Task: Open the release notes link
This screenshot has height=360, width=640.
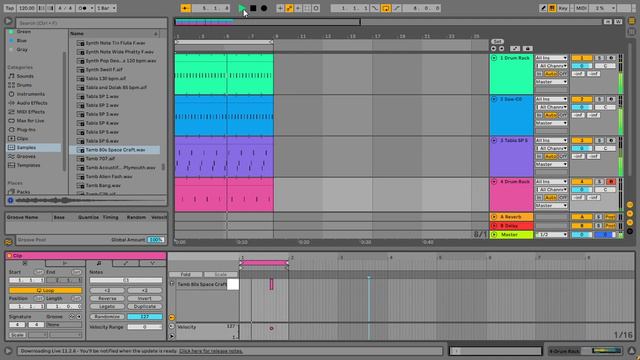Action: [x=211, y=351]
